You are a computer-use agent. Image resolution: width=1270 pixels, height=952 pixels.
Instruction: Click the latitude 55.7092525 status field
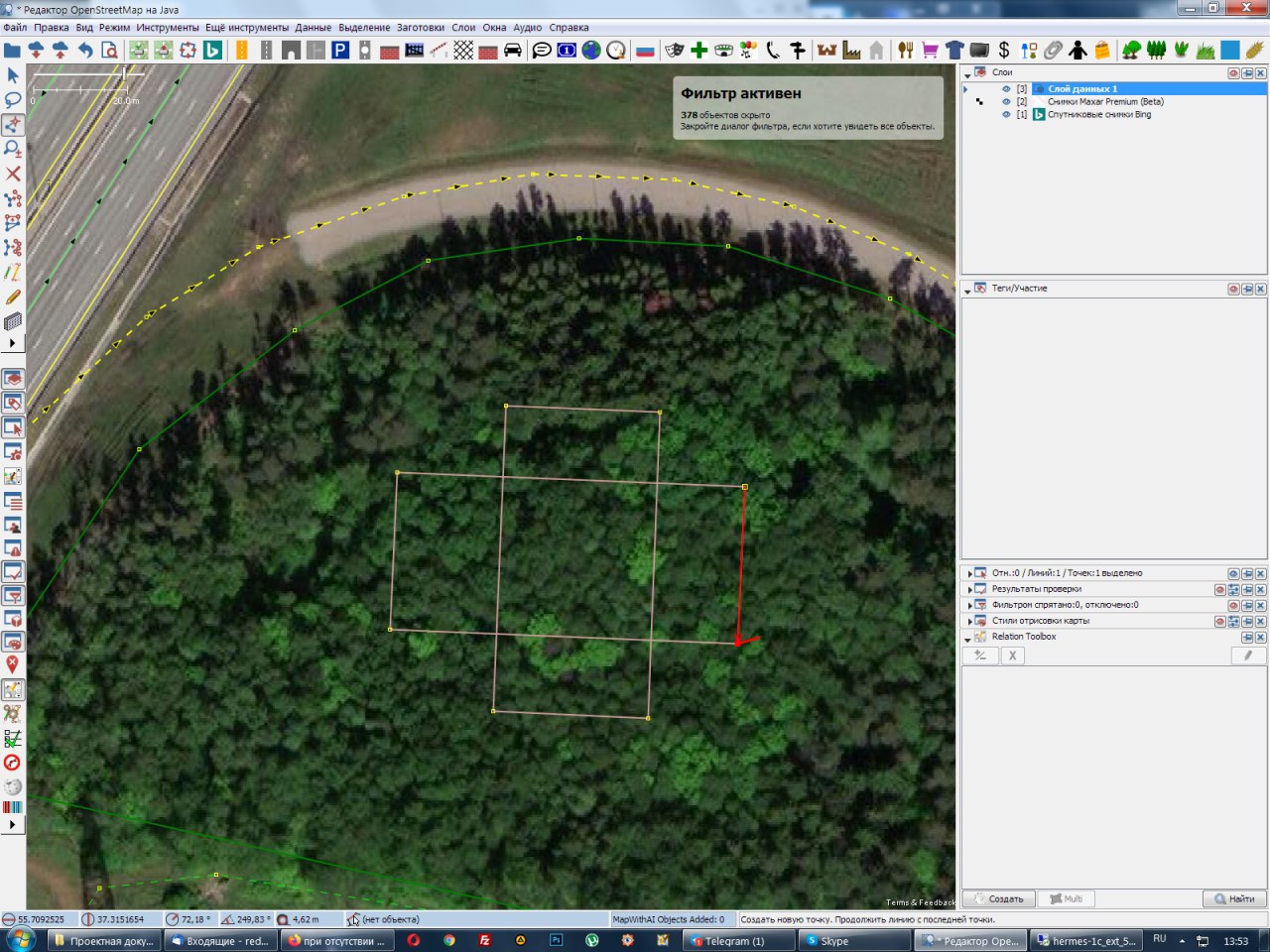coord(38,919)
